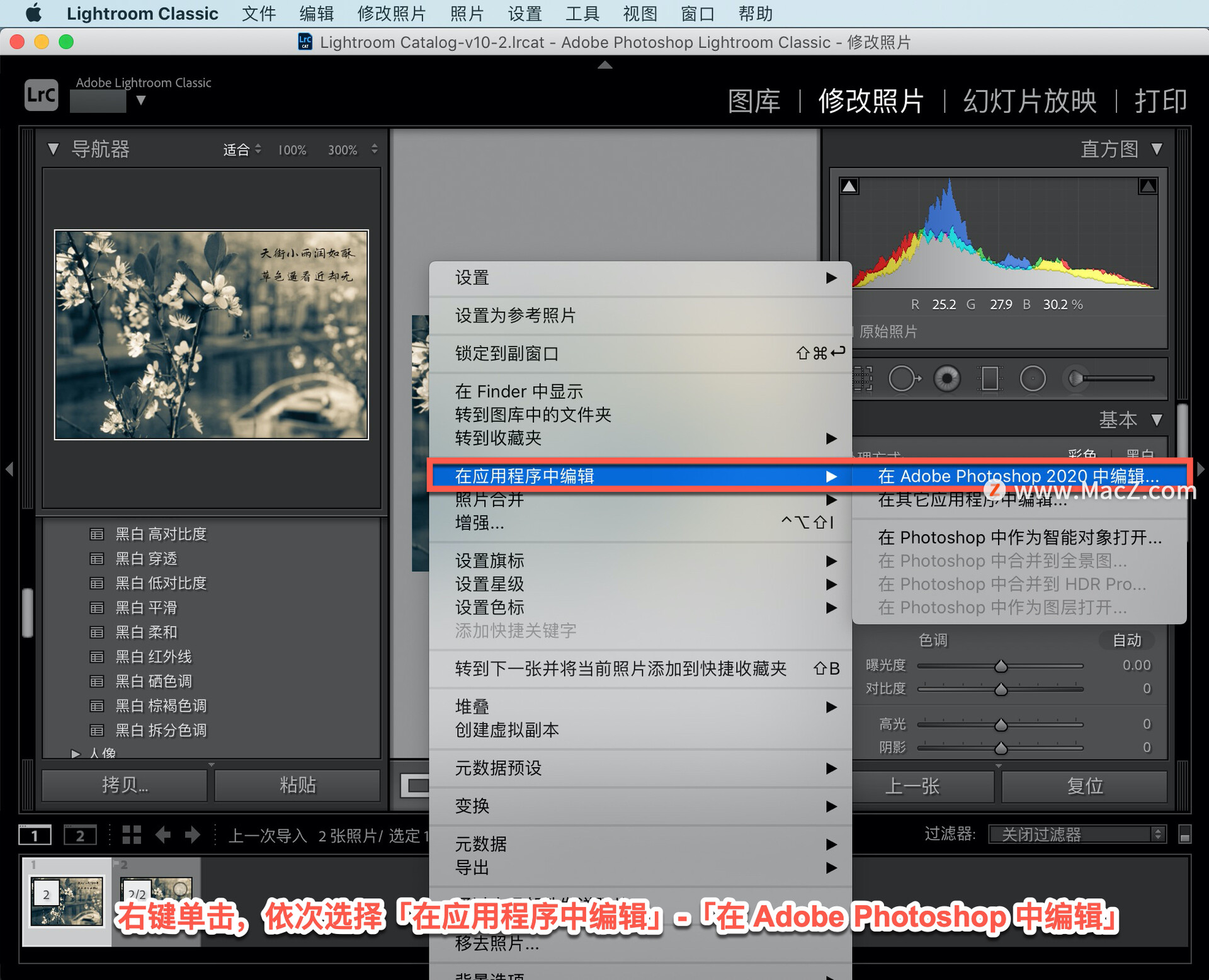1209x980 pixels.
Task: Collapse the 直方图 panel
Action: pyautogui.click(x=1157, y=149)
